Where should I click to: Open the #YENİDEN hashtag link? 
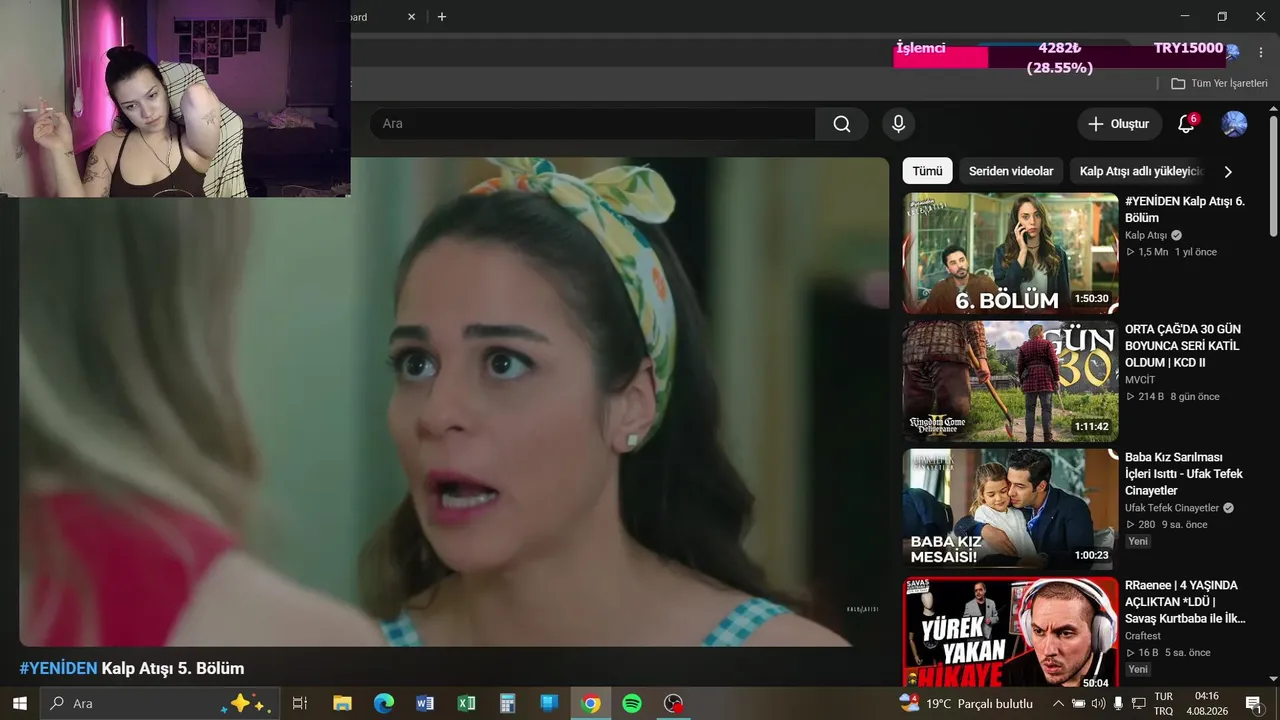(x=58, y=668)
